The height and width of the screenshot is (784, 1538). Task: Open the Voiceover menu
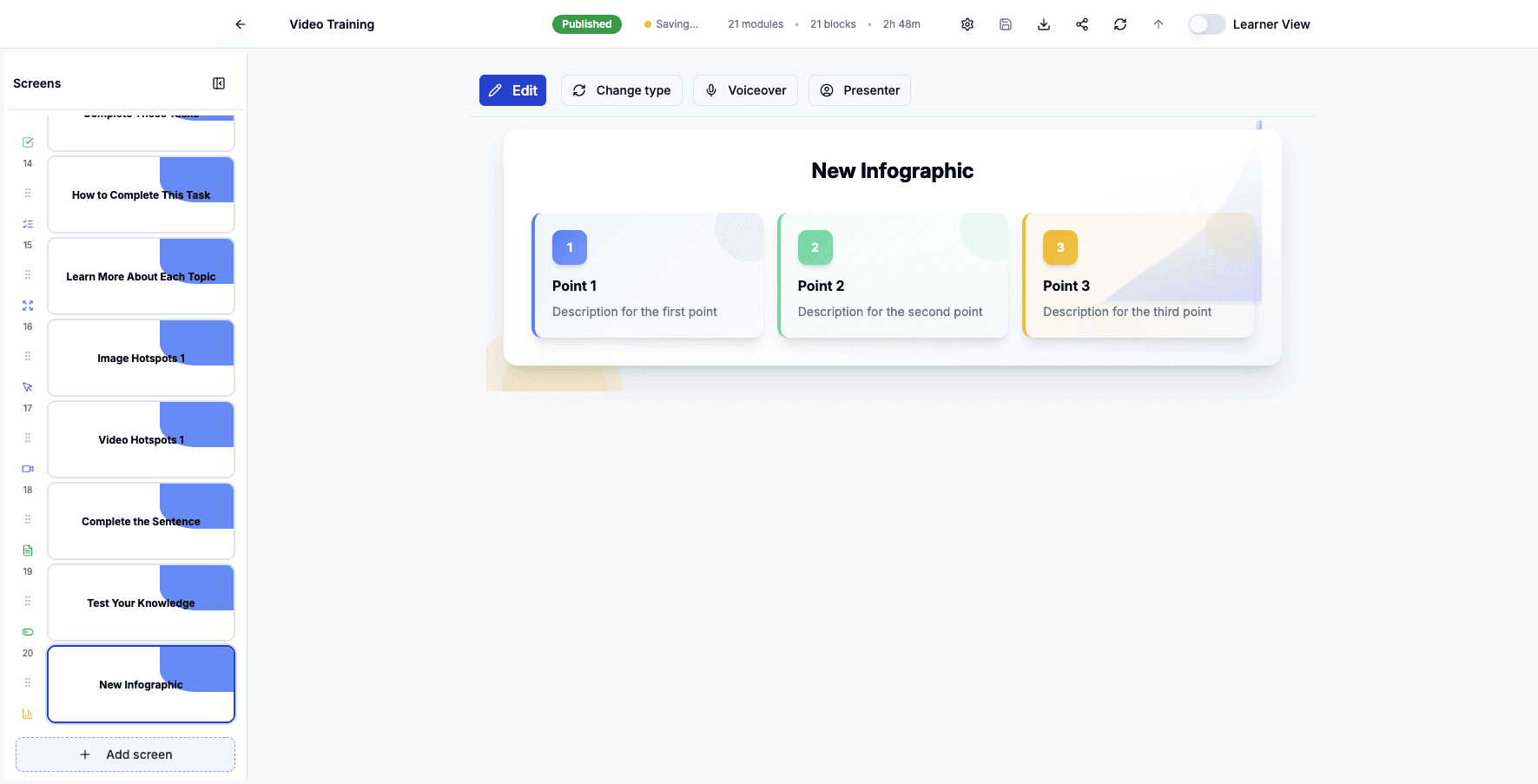click(x=744, y=90)
